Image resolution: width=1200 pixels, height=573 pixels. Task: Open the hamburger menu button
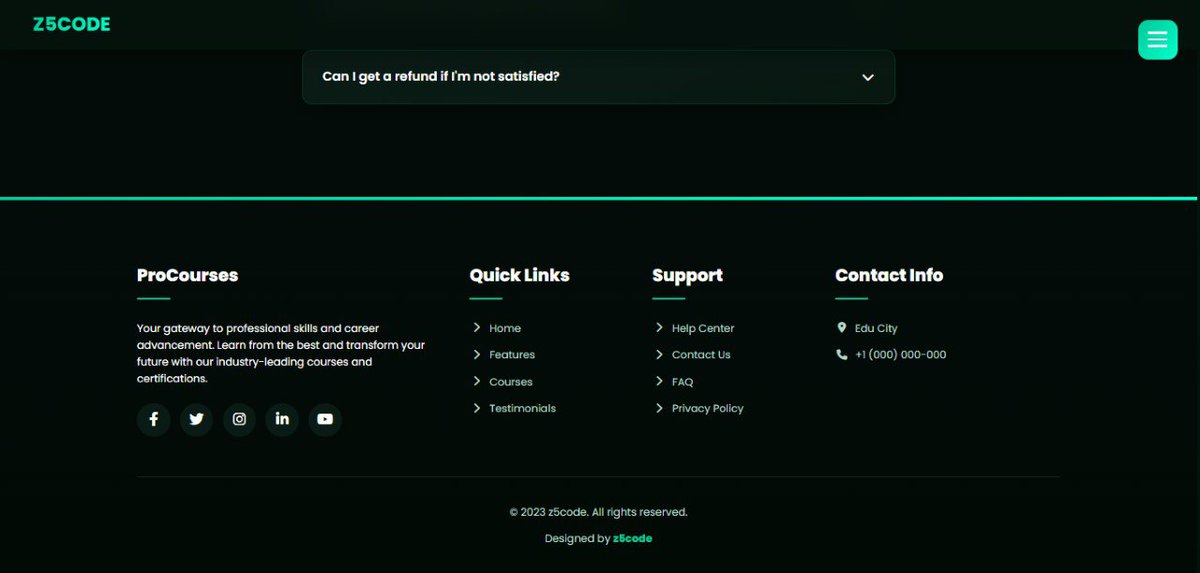point(1157,40)
